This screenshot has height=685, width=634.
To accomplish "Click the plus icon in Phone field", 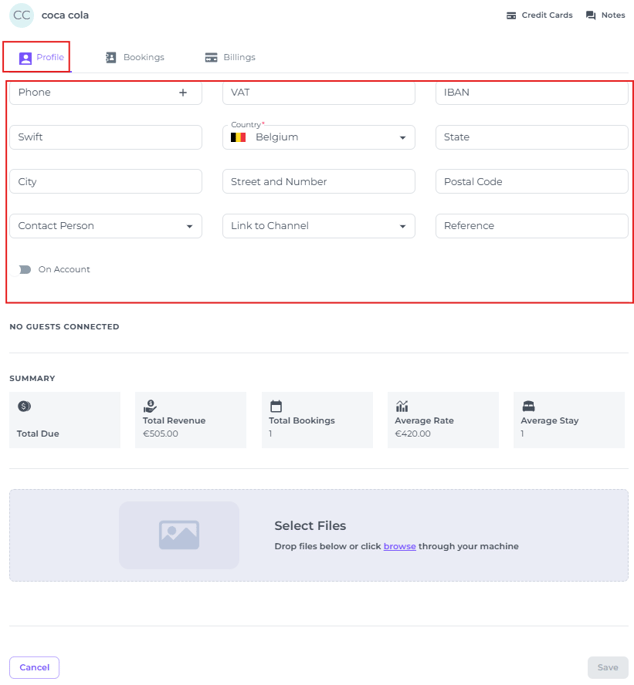I will pyautogui.click(x=183, y=93).
